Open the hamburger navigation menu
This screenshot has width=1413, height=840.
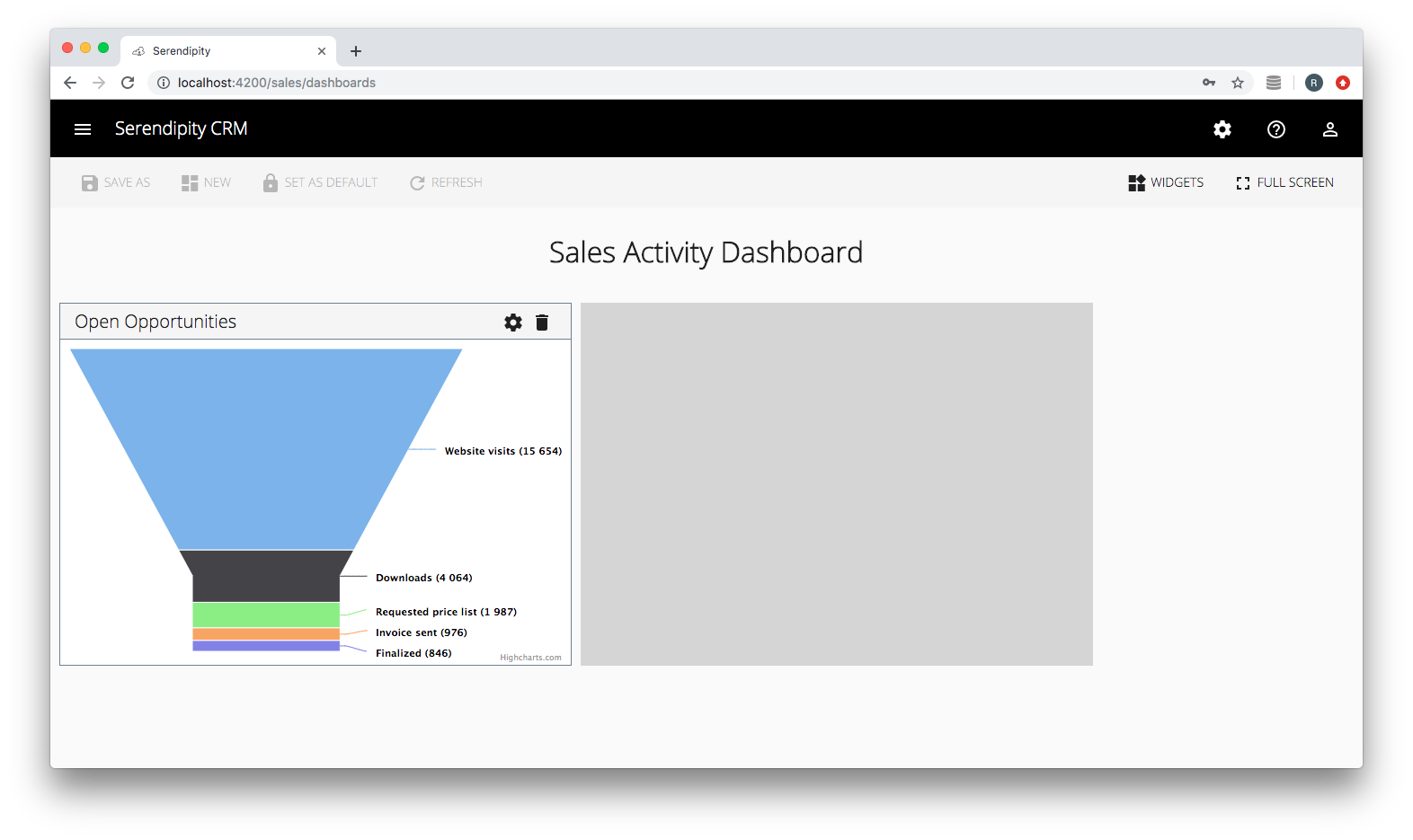(x=83, y=129)
